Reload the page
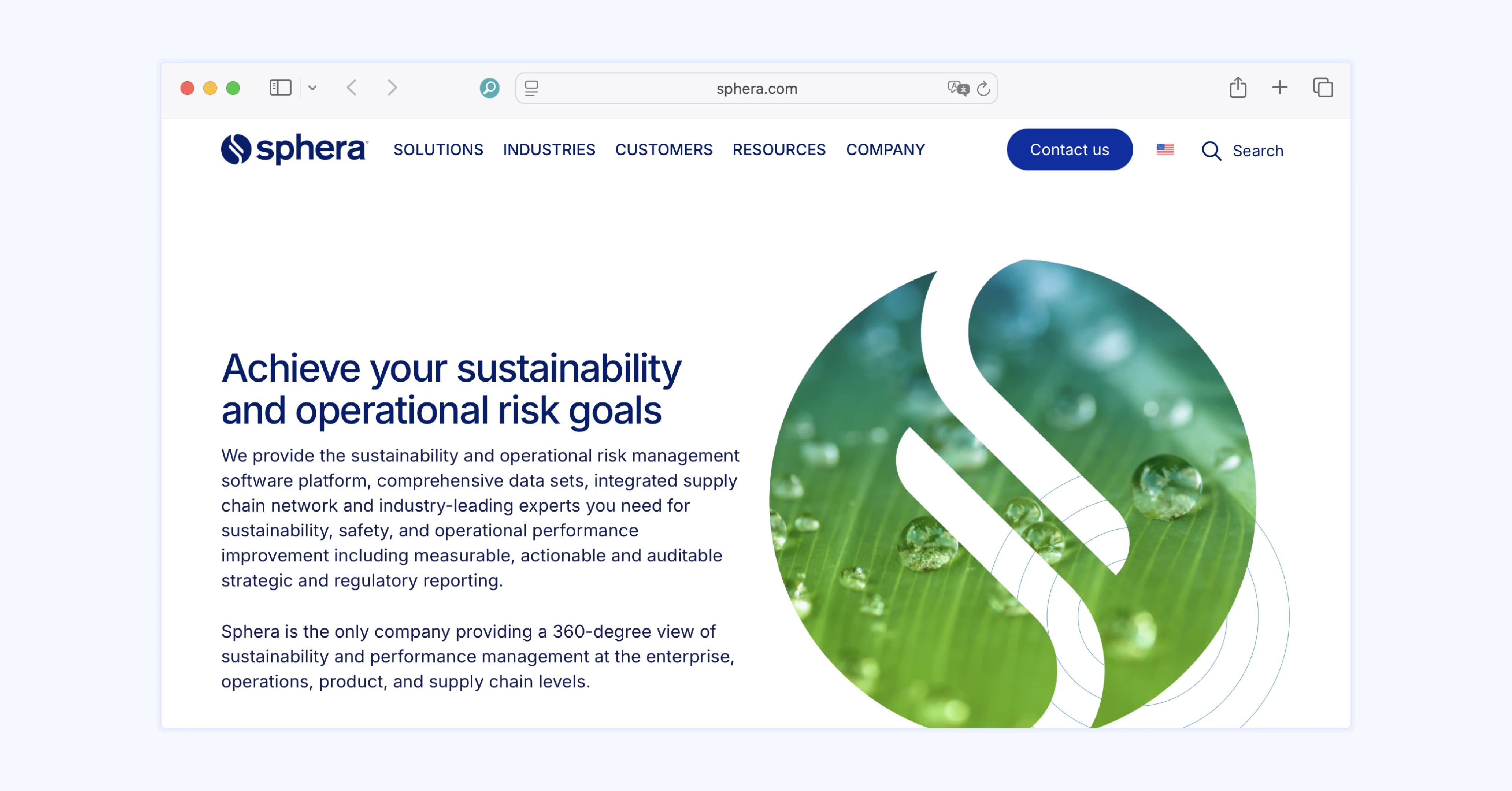The height and width of the screenshot is (791, 1512). (983, 89)
